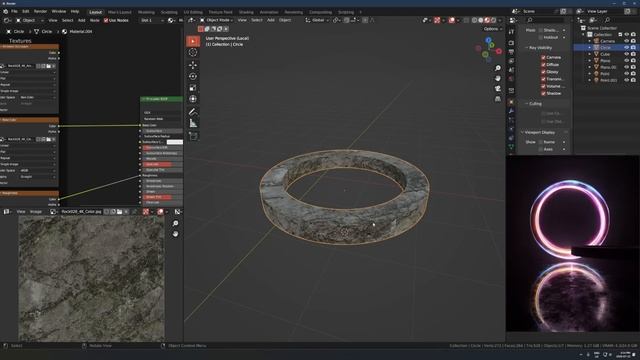Open the File menu
Viewport: 640px width, 360px height.
(14, 12)
